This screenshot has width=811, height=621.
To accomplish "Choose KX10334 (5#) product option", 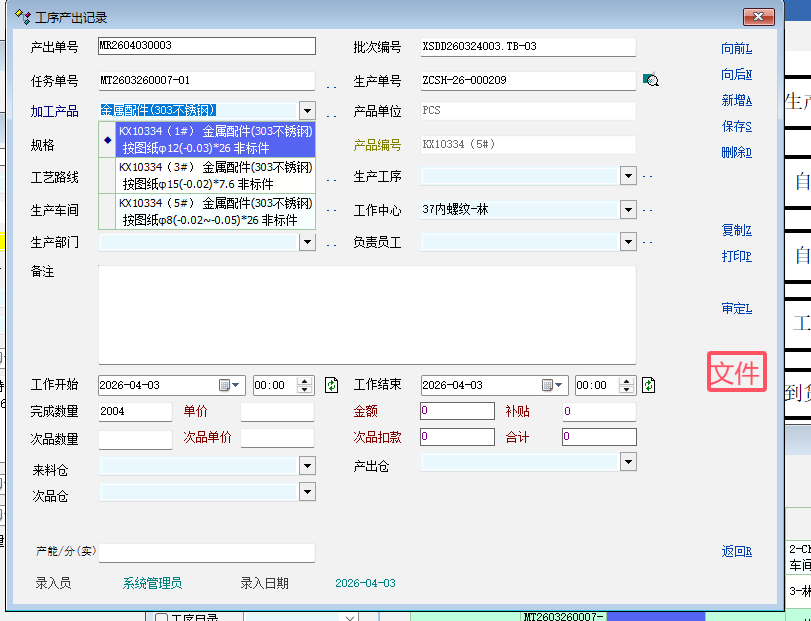I will tap(215, 211).
